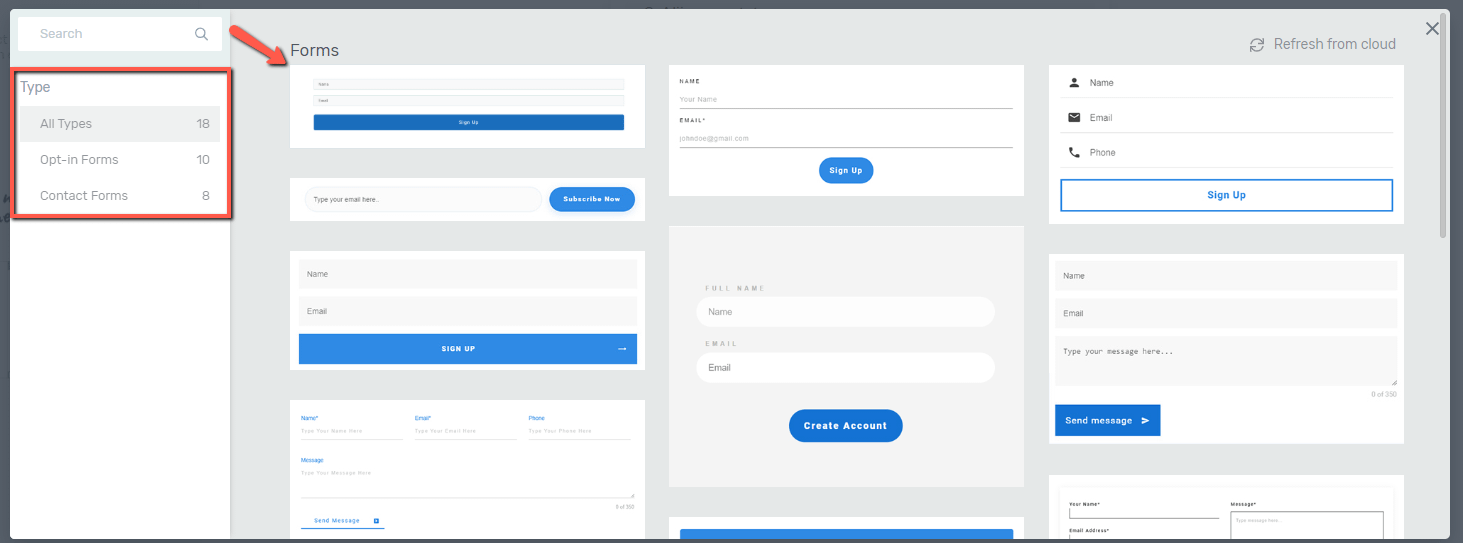
Task: Click 'Type Your Phone Here' field
Action: coord(580,431)
